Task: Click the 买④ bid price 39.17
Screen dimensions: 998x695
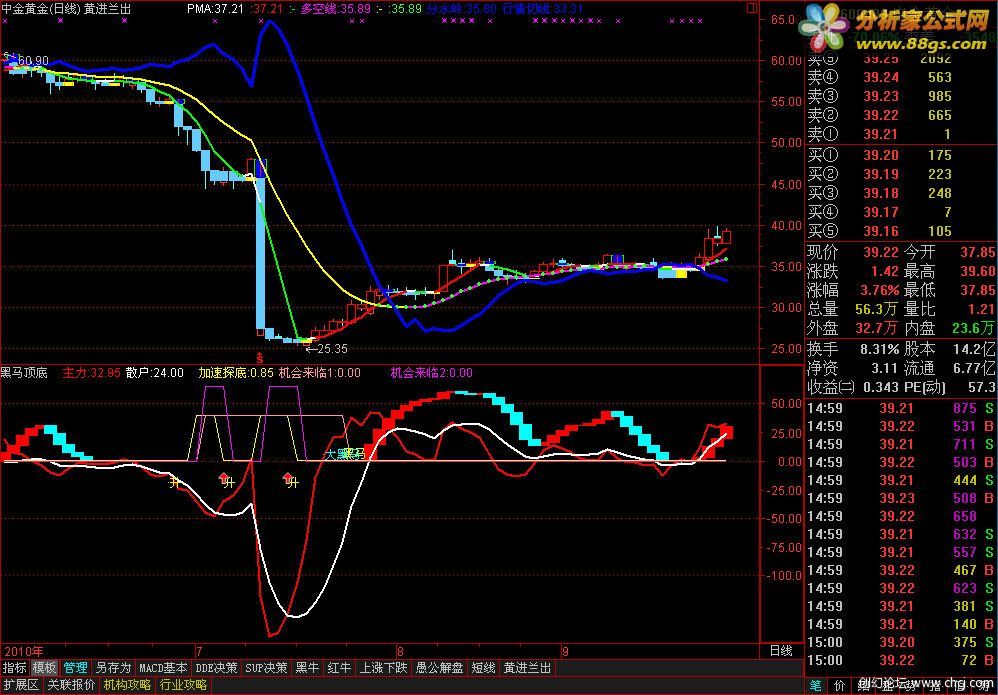Action: point(880,212)
